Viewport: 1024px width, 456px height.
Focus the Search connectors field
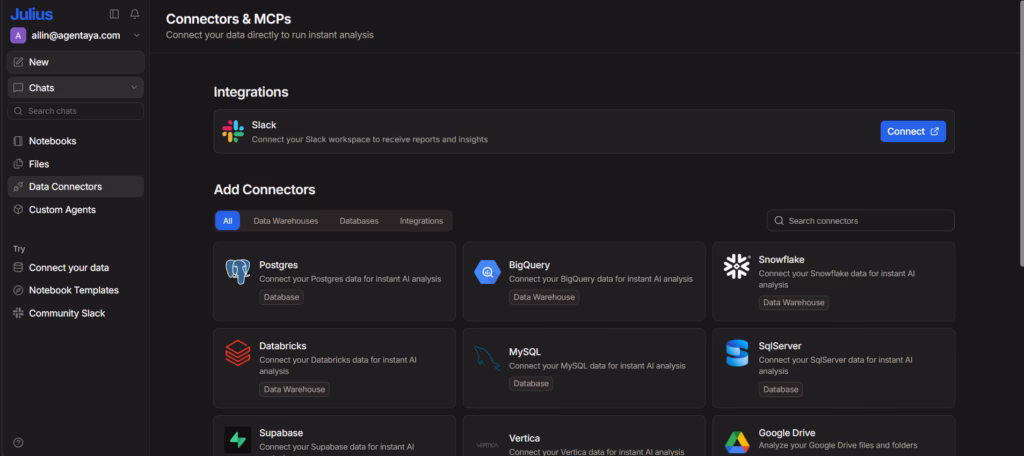click(861, 221)
